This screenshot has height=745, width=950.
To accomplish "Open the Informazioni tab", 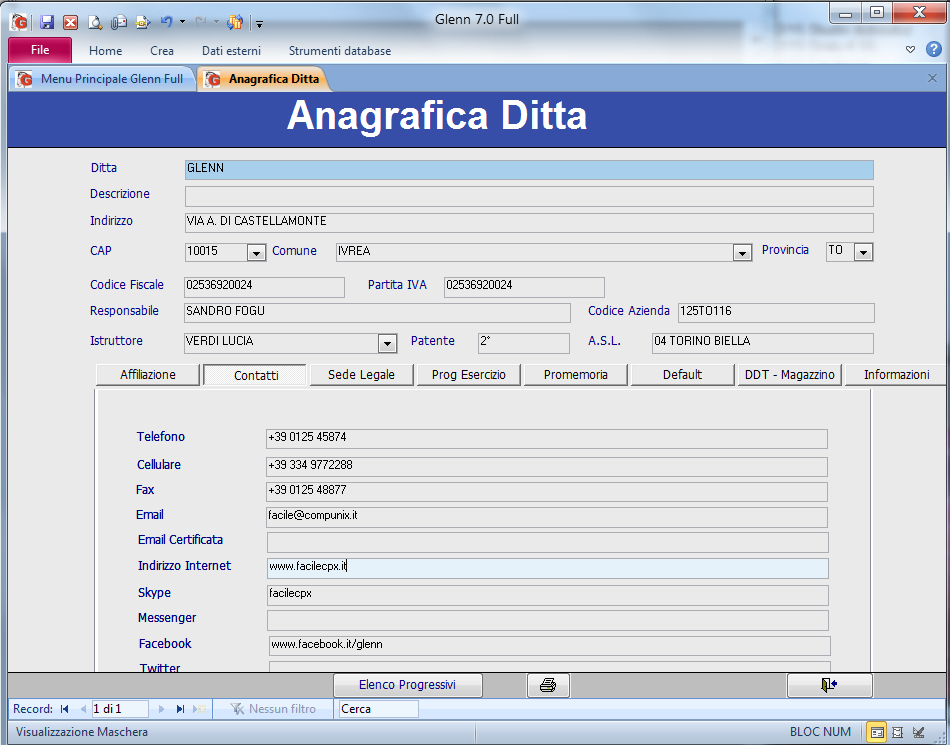I will [x=896, y=375].
